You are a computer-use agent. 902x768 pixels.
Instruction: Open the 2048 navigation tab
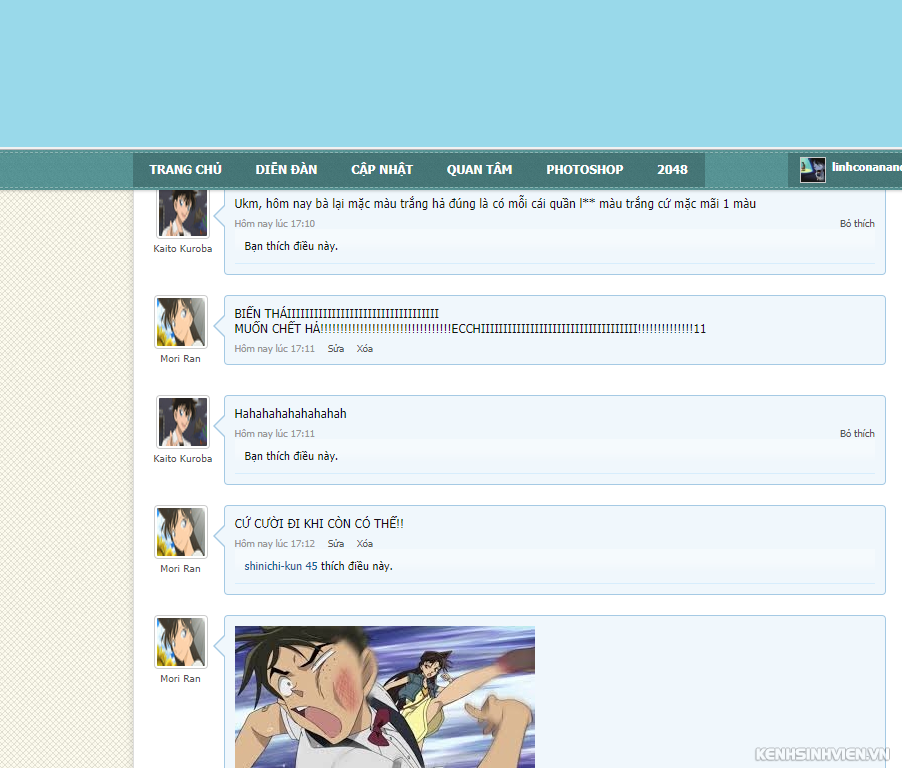click(672, 170)
